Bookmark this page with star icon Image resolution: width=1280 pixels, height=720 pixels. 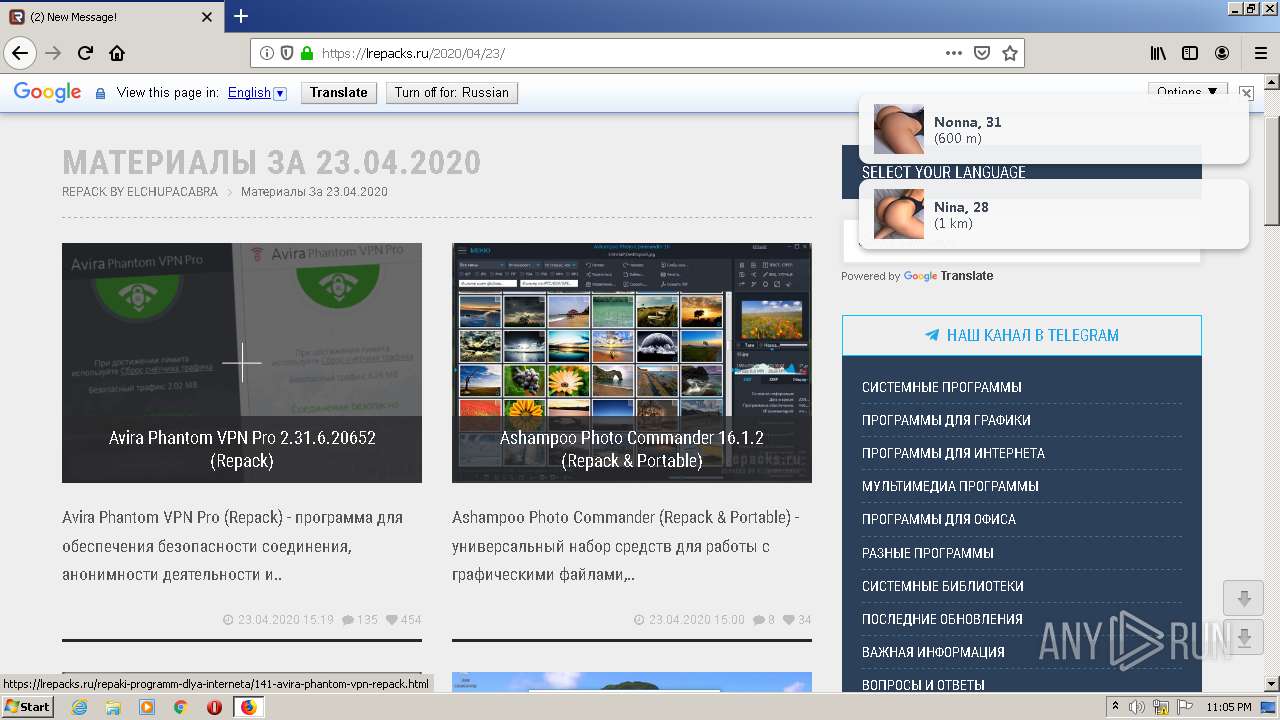(x=1010, y=53)
